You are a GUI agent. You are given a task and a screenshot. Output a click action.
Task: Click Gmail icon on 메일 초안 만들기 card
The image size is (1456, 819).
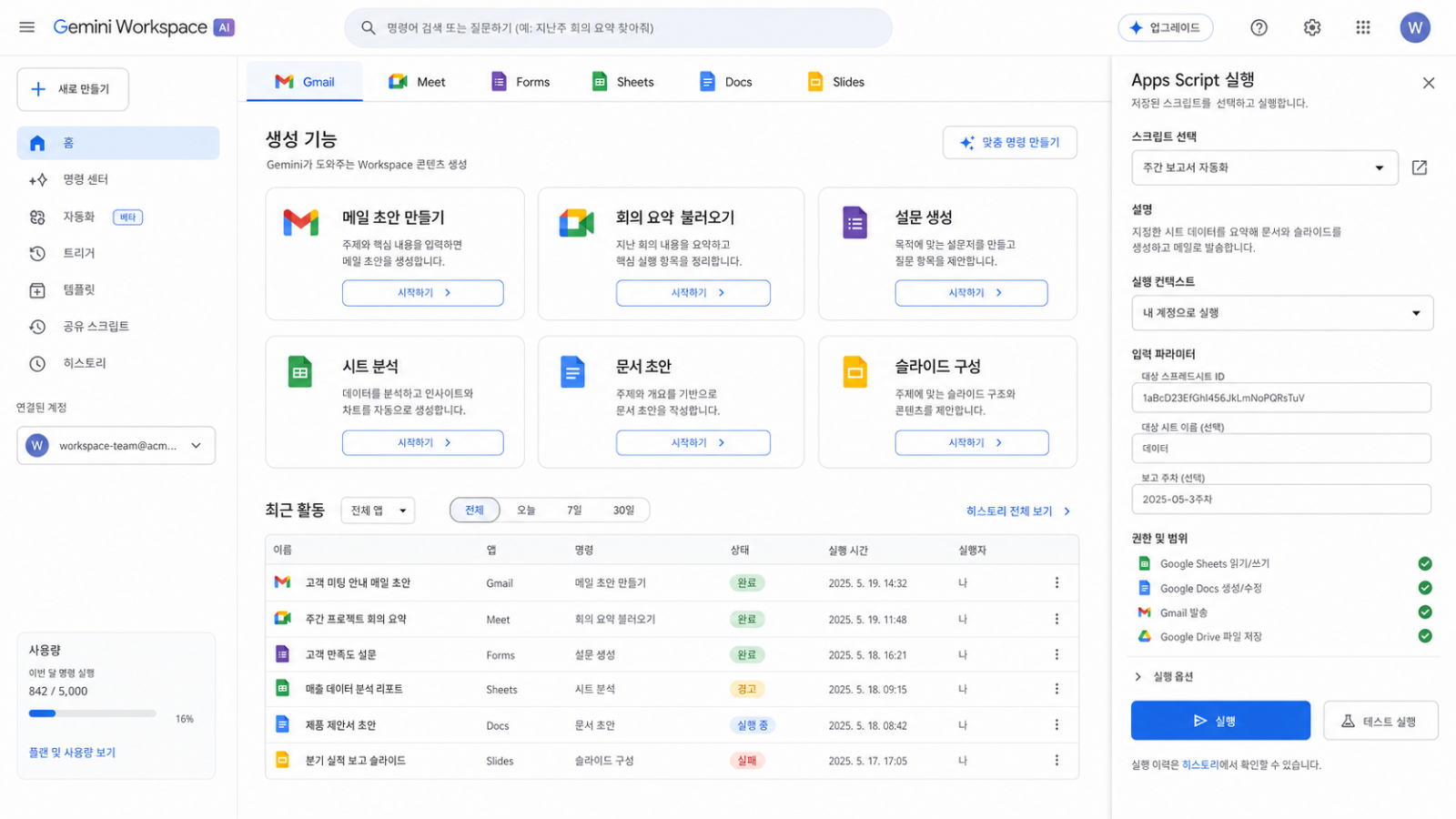click(301, 222)
